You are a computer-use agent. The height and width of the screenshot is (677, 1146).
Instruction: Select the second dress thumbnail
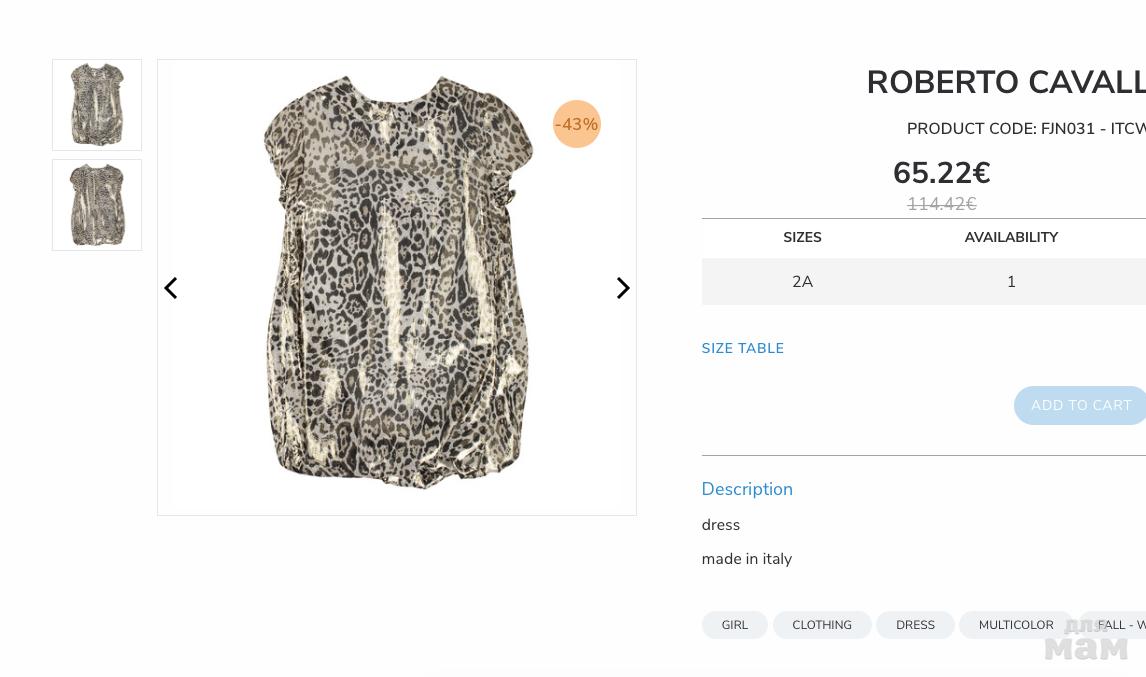97,205
